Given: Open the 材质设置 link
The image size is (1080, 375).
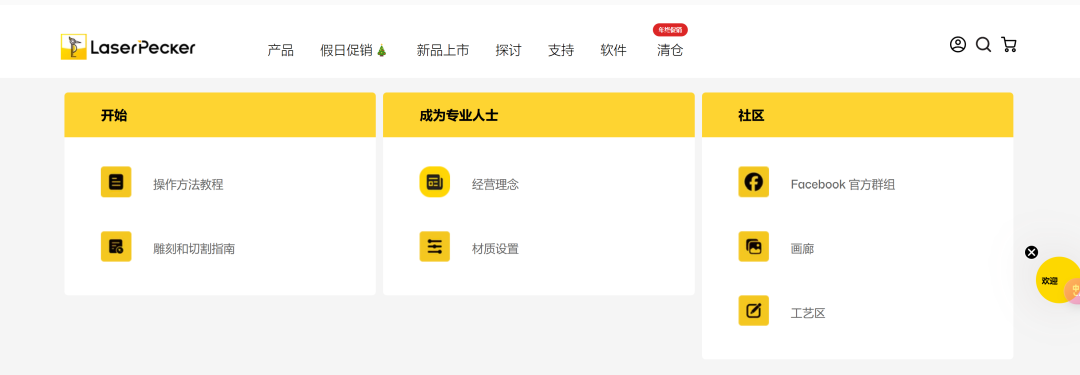Looking at the screenshot, I should tap(495, 249).
